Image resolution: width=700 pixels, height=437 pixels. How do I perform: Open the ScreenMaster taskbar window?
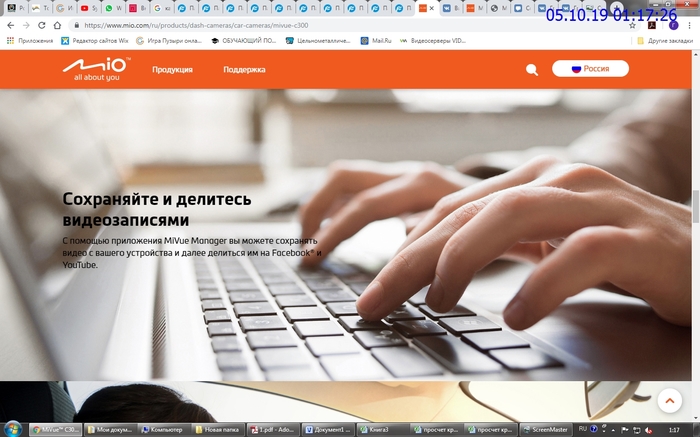point(546,429)
